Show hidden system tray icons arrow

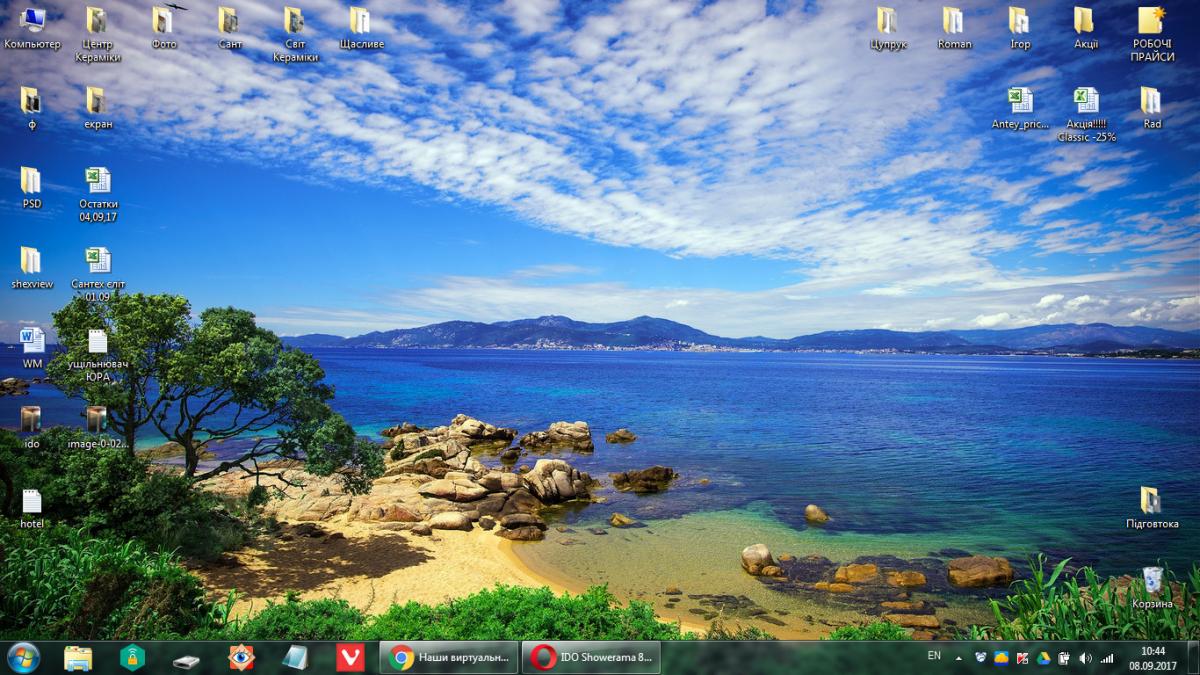click(x=959, y=658)
